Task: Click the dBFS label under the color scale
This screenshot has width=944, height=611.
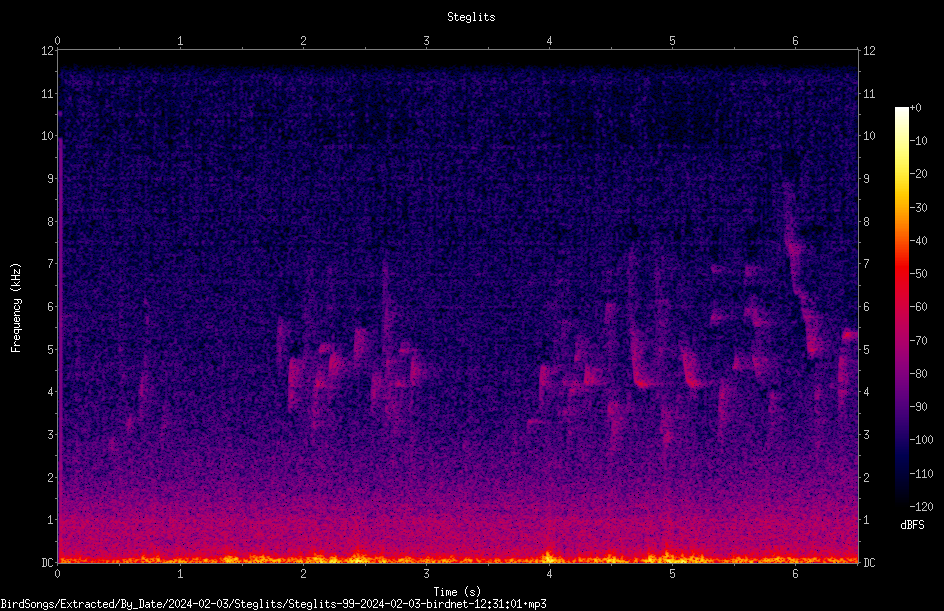Action: pos(912,525)
